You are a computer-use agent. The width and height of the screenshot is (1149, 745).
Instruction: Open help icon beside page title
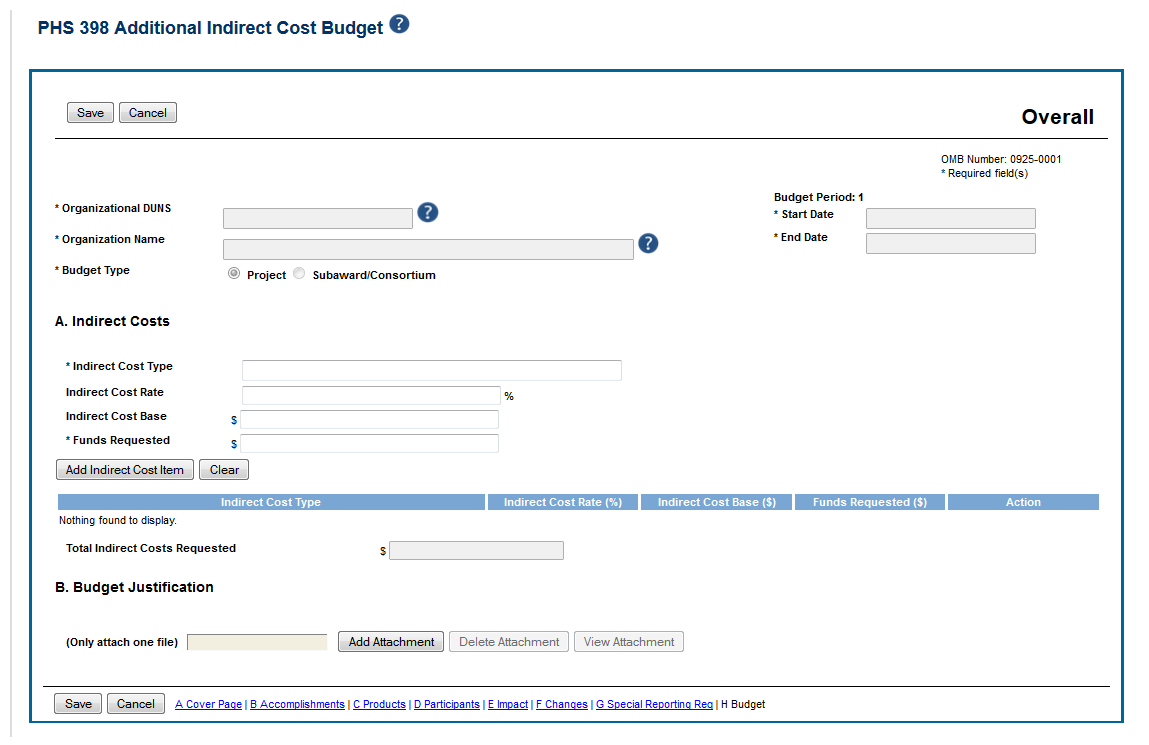tap(399, 25)
